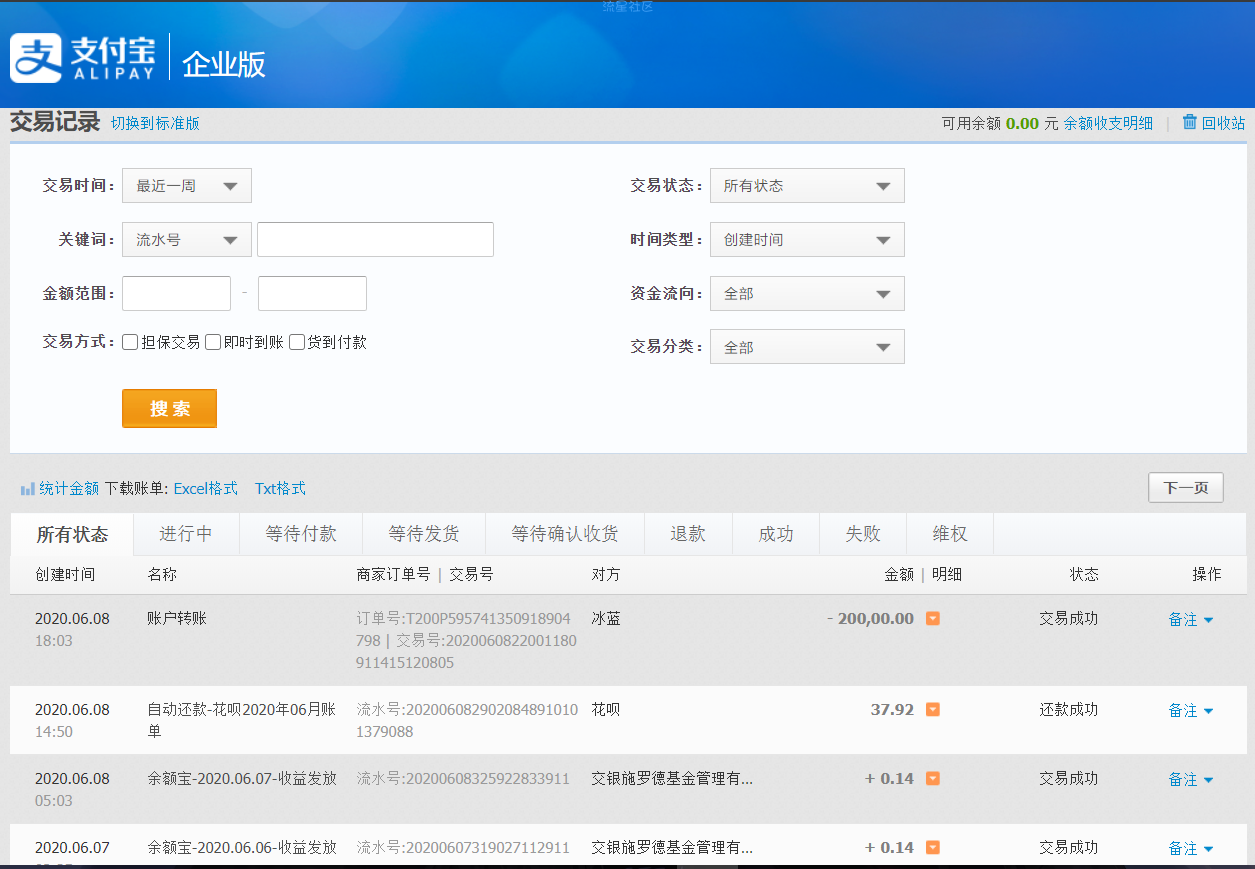This screenshot has width=1255, height=869.
Task: Open the 交易分类 dropdown
Action: pos(807,347)
